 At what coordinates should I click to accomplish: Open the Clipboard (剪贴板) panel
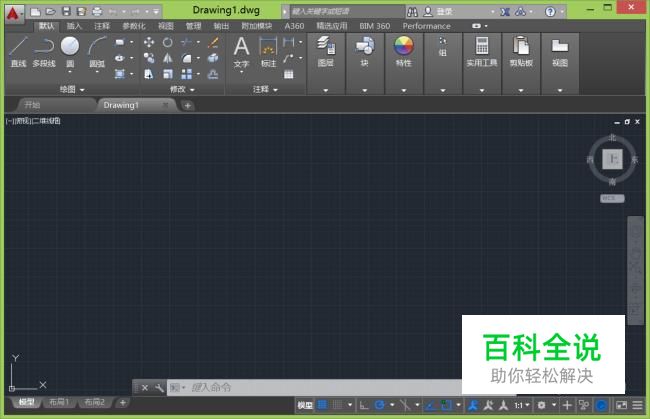[520, 50]
